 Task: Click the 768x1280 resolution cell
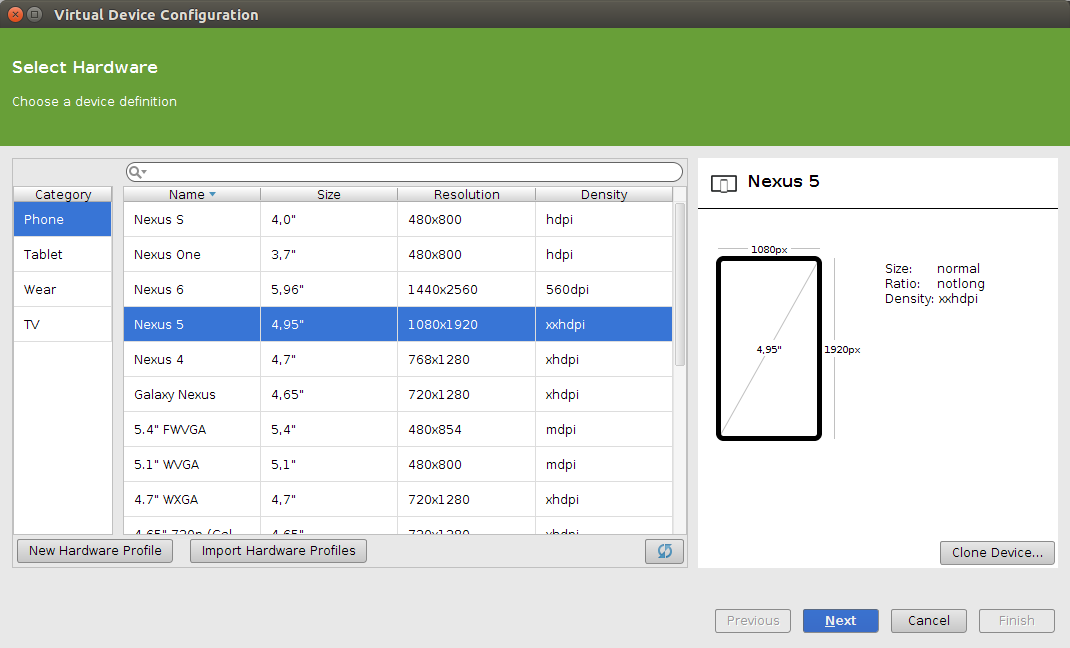467,359
